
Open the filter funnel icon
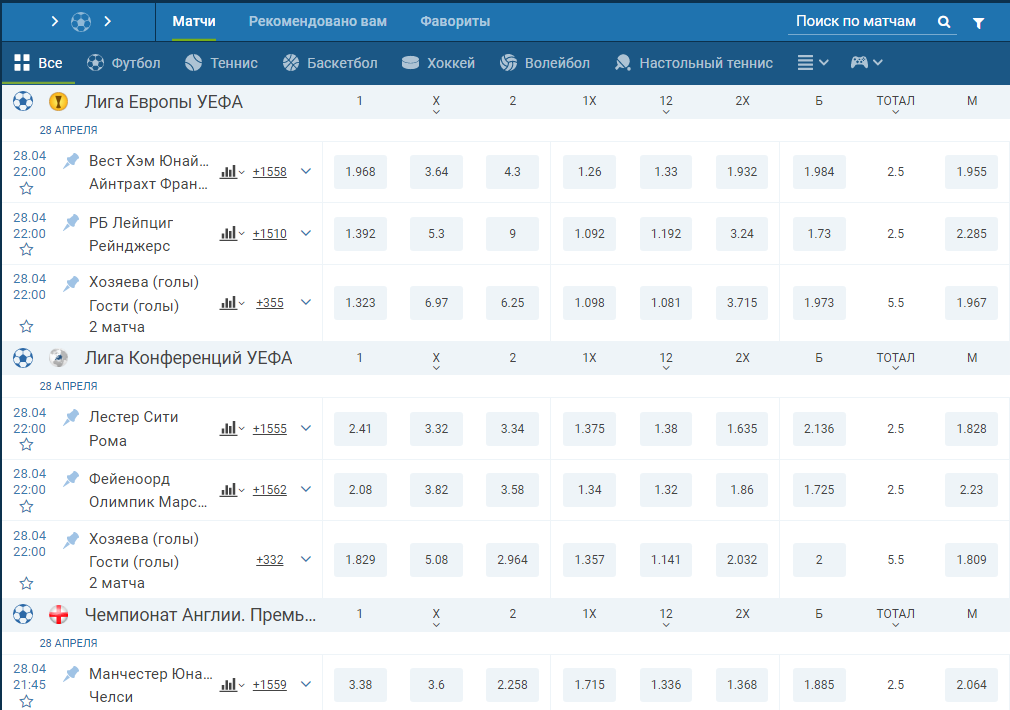[x=978, y=23]
